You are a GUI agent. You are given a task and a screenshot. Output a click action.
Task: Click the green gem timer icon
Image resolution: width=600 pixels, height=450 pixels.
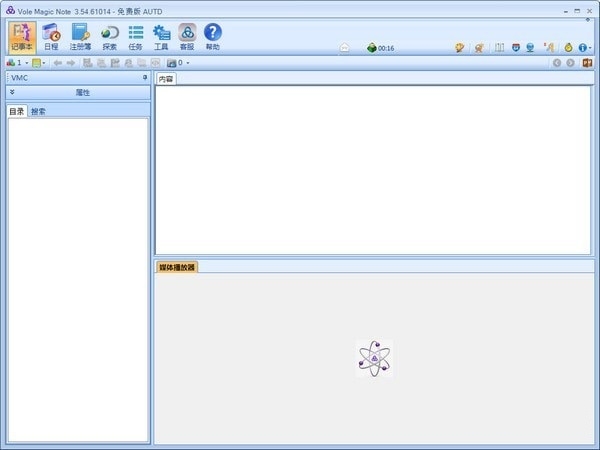[372, 48]
